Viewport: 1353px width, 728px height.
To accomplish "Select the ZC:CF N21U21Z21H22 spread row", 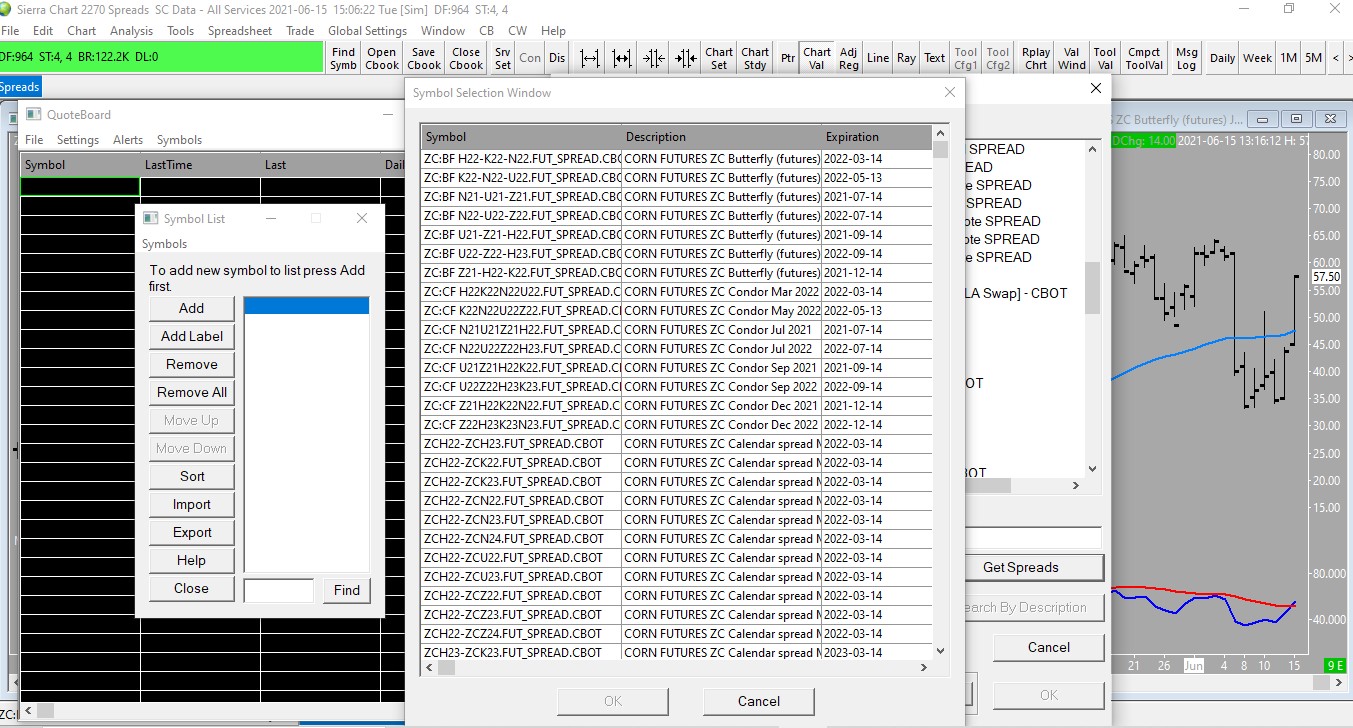I will point(520,330).
